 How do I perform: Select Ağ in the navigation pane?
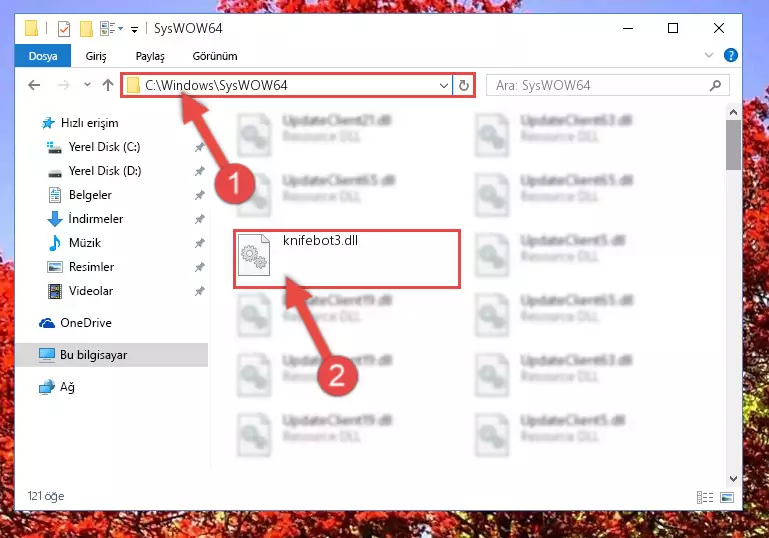coord(67,387)
